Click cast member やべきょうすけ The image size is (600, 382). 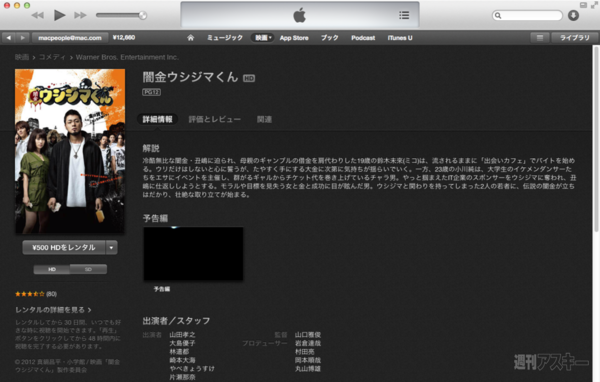[192, 369]
